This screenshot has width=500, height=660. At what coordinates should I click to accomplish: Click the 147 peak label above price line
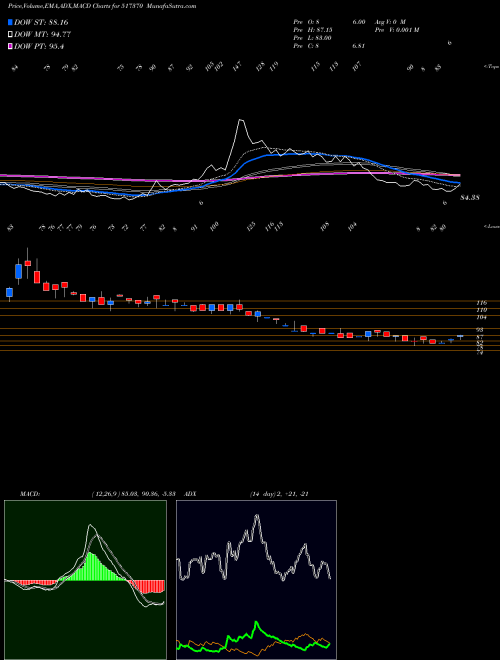coord(237,67)
